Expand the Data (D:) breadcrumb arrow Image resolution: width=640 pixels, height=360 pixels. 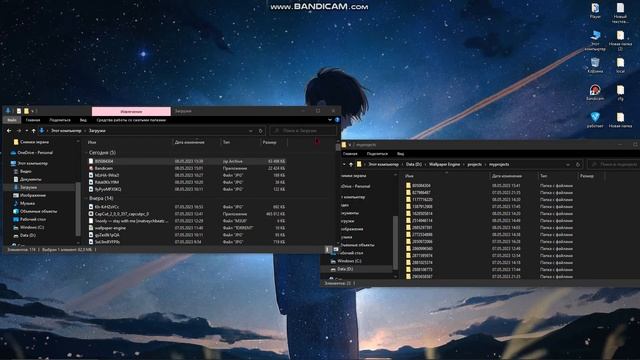[x=425, y=164]
